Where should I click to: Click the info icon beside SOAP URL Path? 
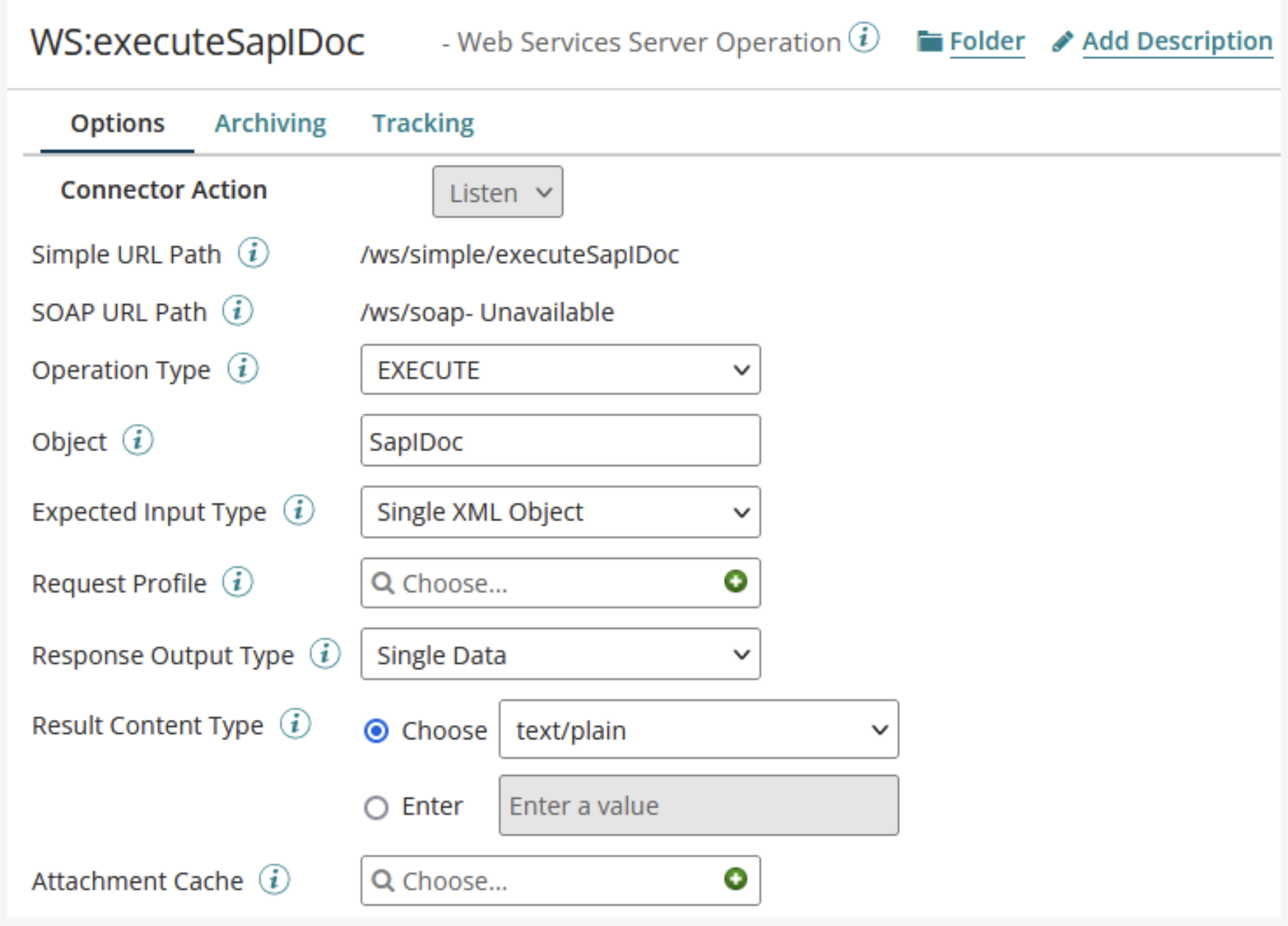point(236,311)
